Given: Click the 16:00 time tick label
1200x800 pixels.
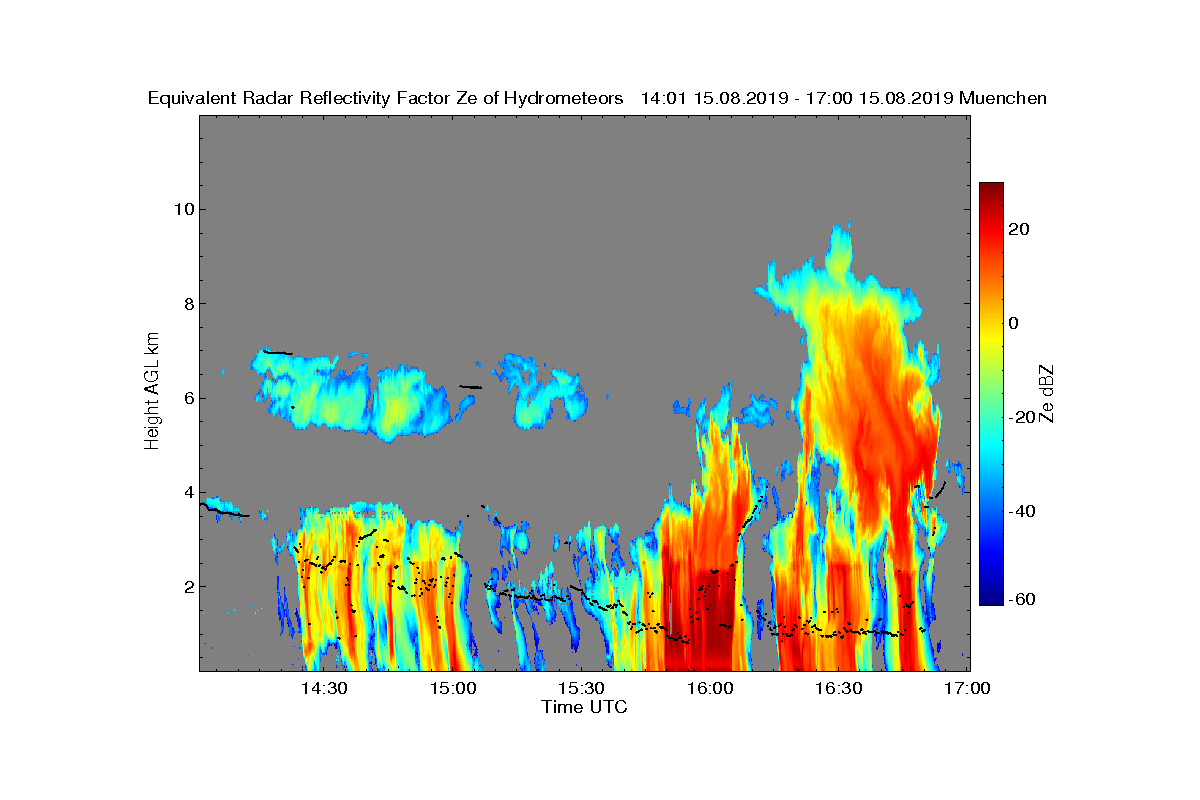Looking at the screenshot, I should (710, 689).
